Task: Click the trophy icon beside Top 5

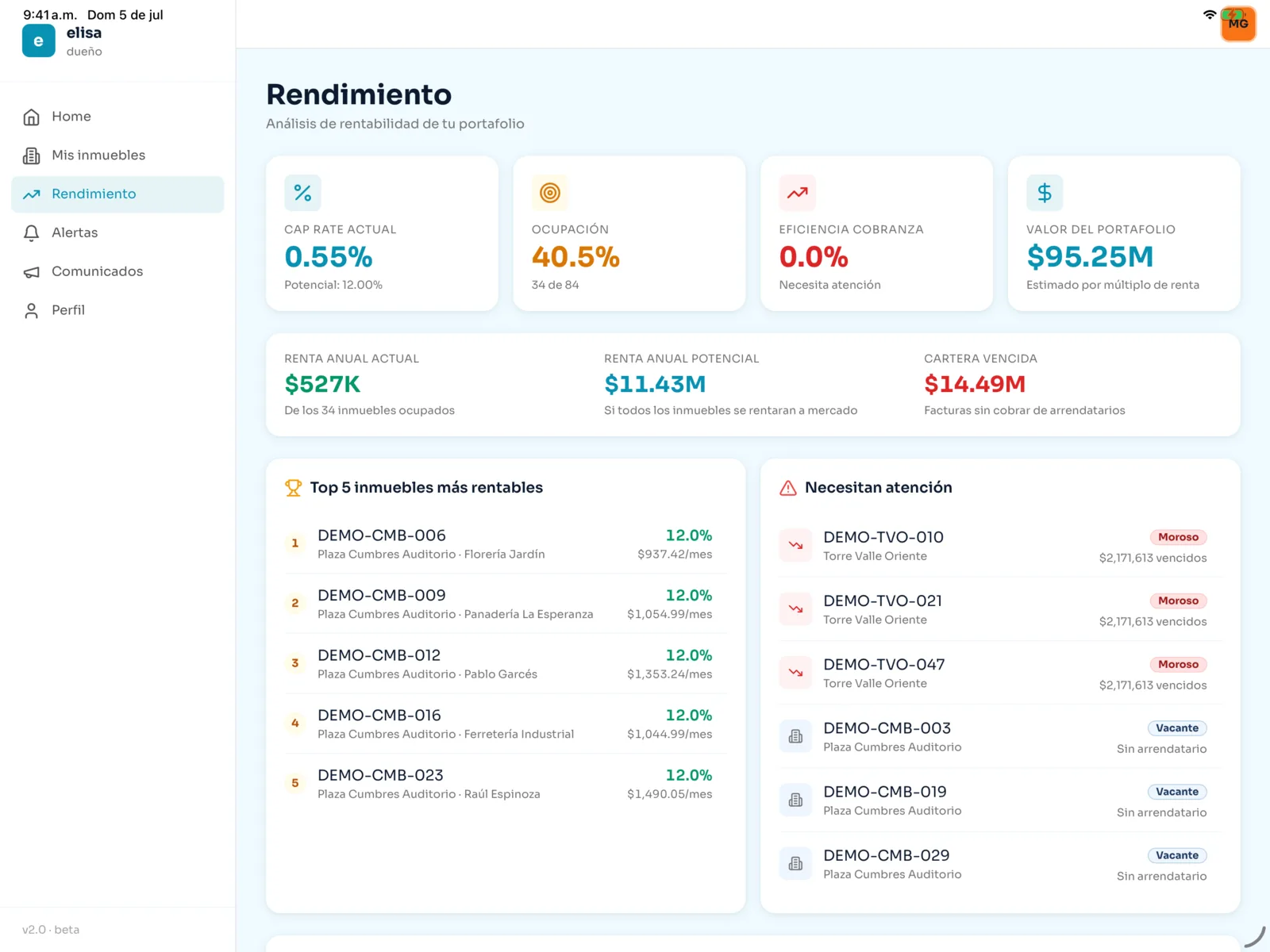Action: pyautogui.click(x=293, y=488)
